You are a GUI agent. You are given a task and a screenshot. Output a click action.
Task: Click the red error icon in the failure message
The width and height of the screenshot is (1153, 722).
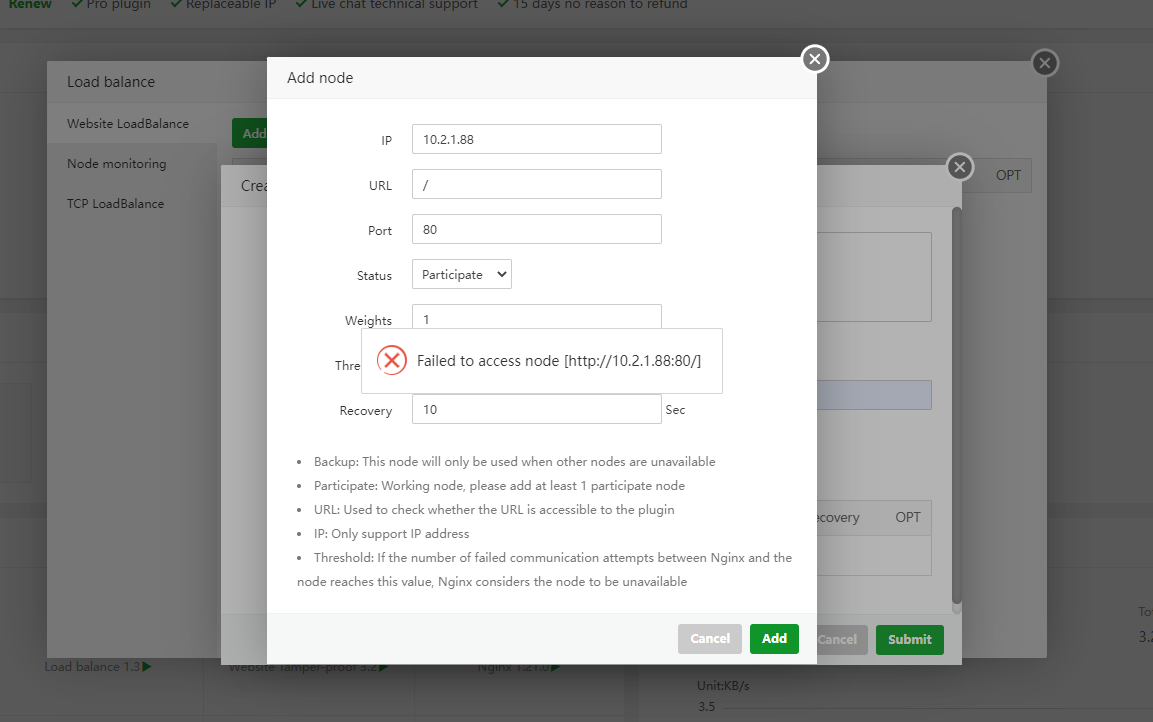point(391,360)
